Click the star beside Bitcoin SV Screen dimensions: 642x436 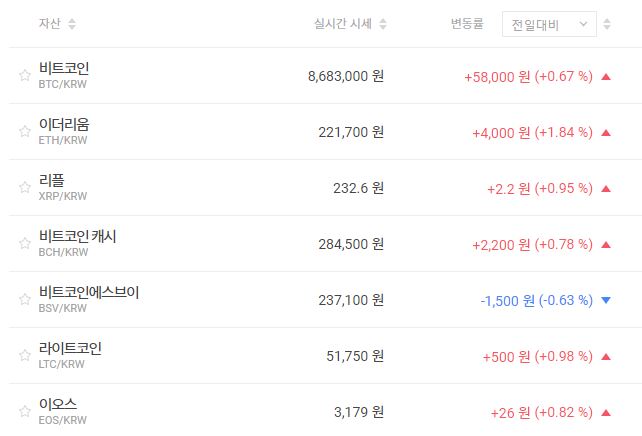(x=25, y=300)
